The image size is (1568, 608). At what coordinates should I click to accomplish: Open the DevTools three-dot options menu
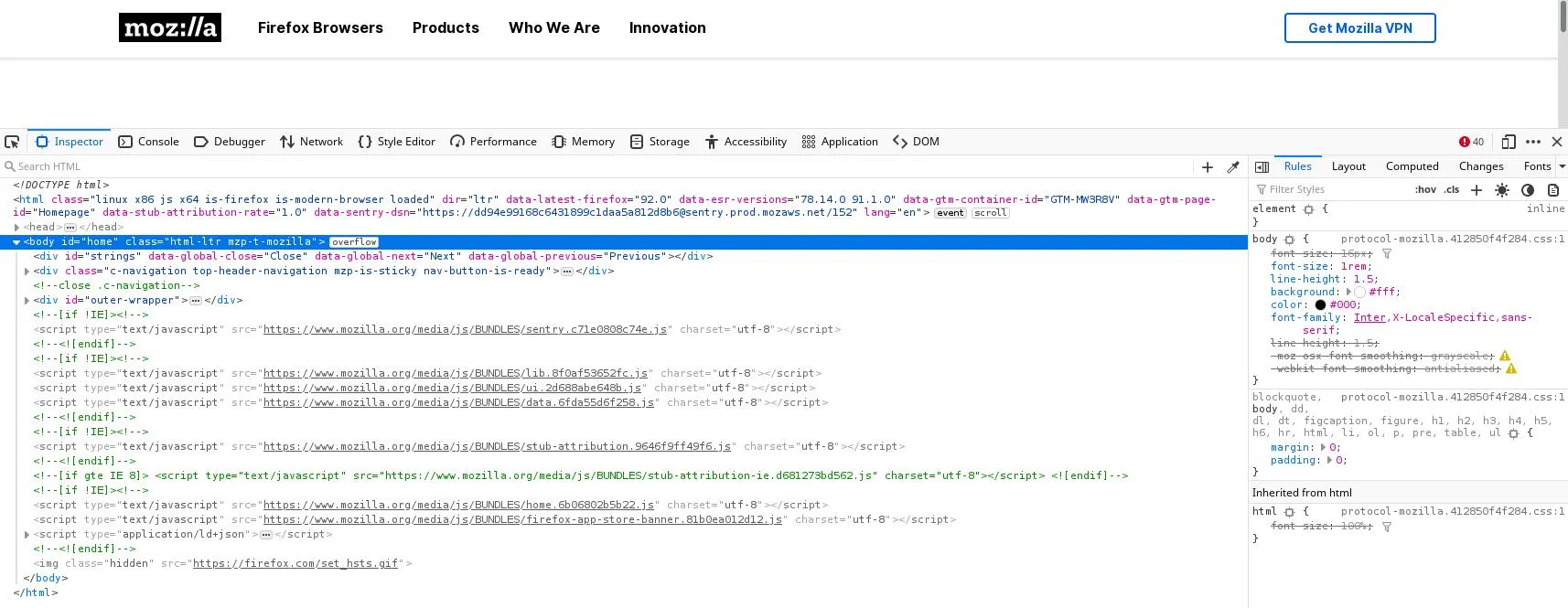click(1533, 142)
